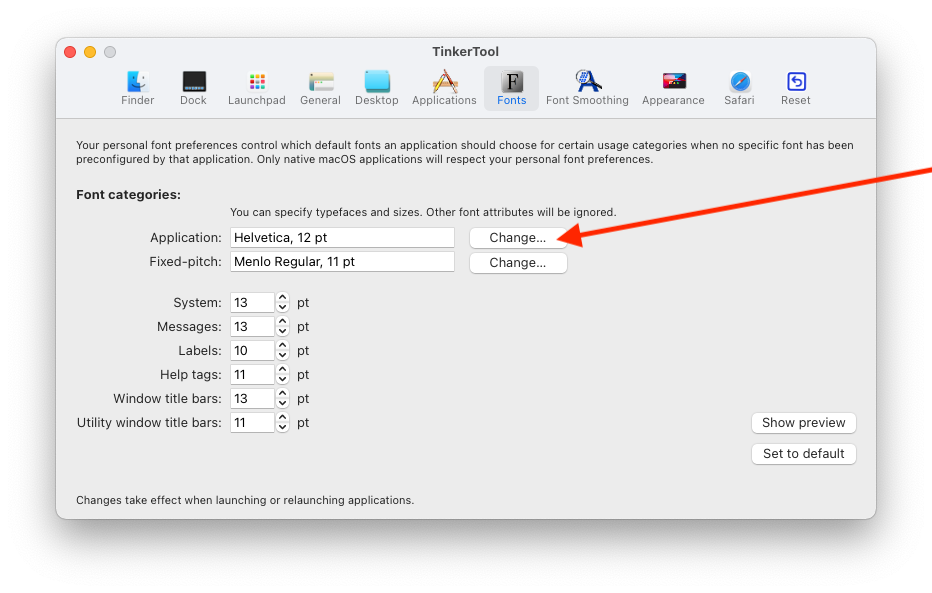Switch to the Appearance pane

pyautogui.click(x=673, y=88)
